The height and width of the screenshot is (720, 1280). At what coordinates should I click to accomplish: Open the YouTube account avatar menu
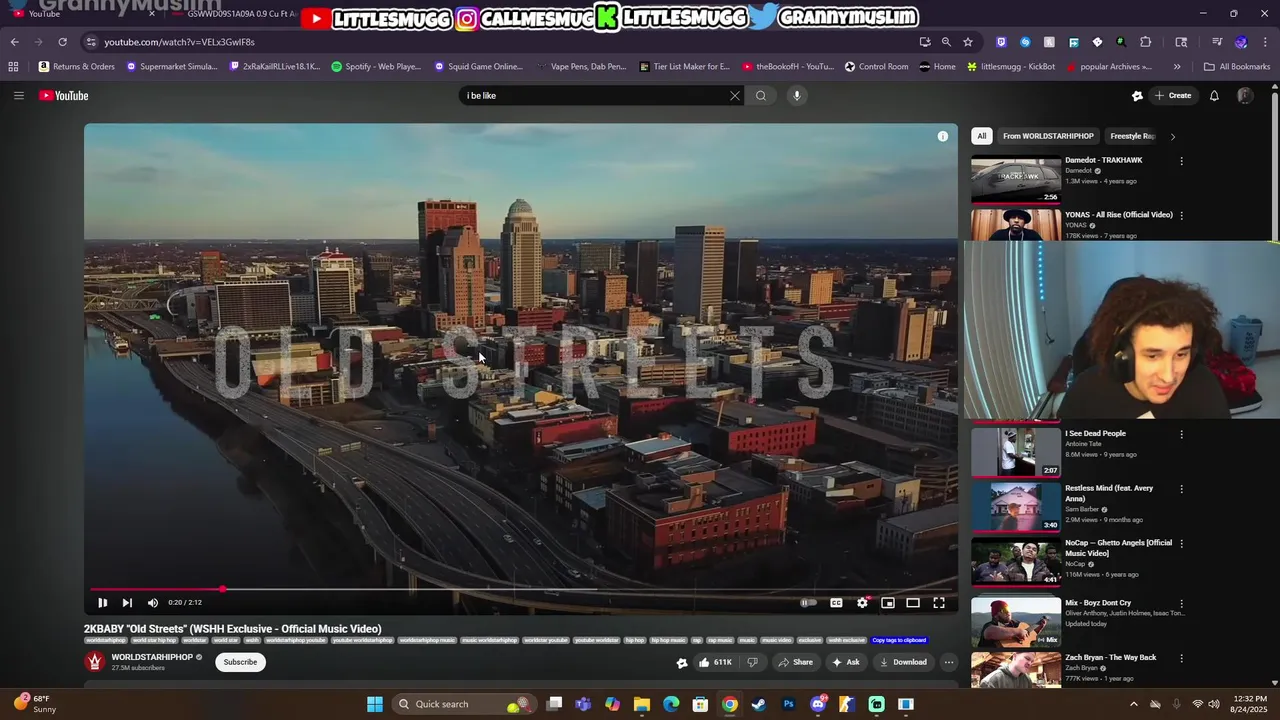pyautogui.click(x=1245, y=96)
